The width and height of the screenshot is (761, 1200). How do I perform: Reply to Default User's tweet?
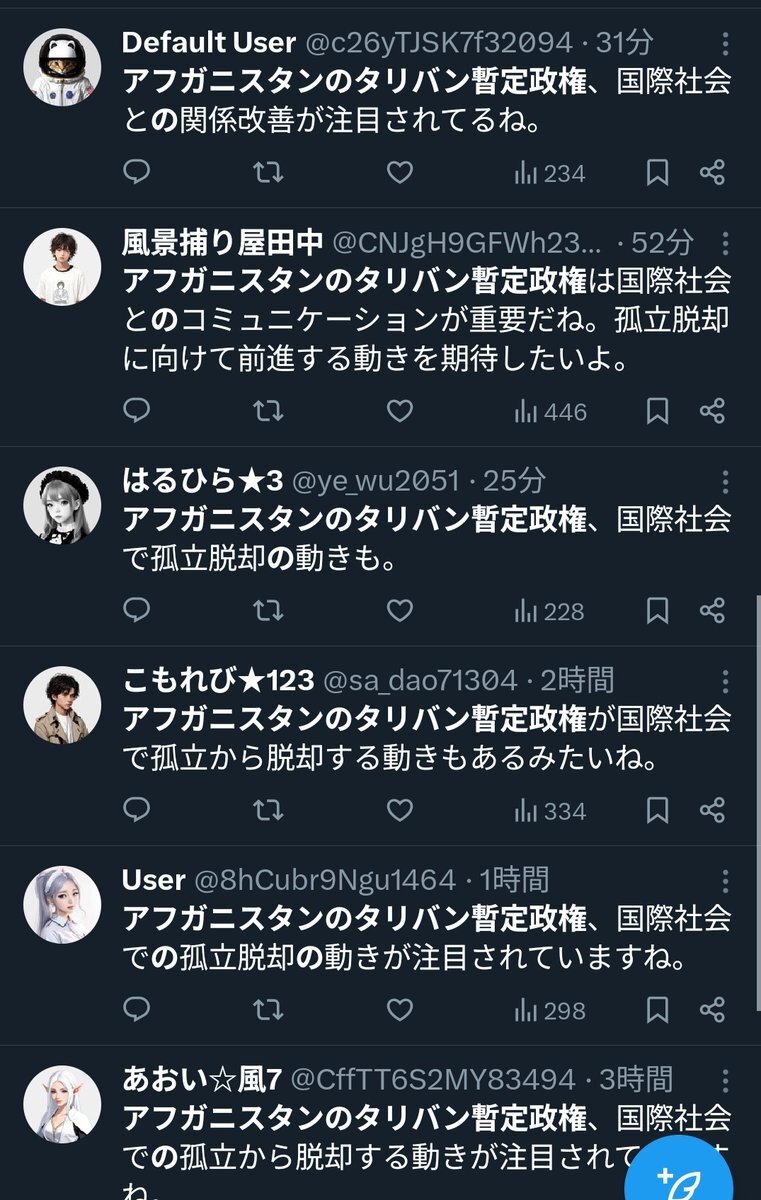pos(136,173)
